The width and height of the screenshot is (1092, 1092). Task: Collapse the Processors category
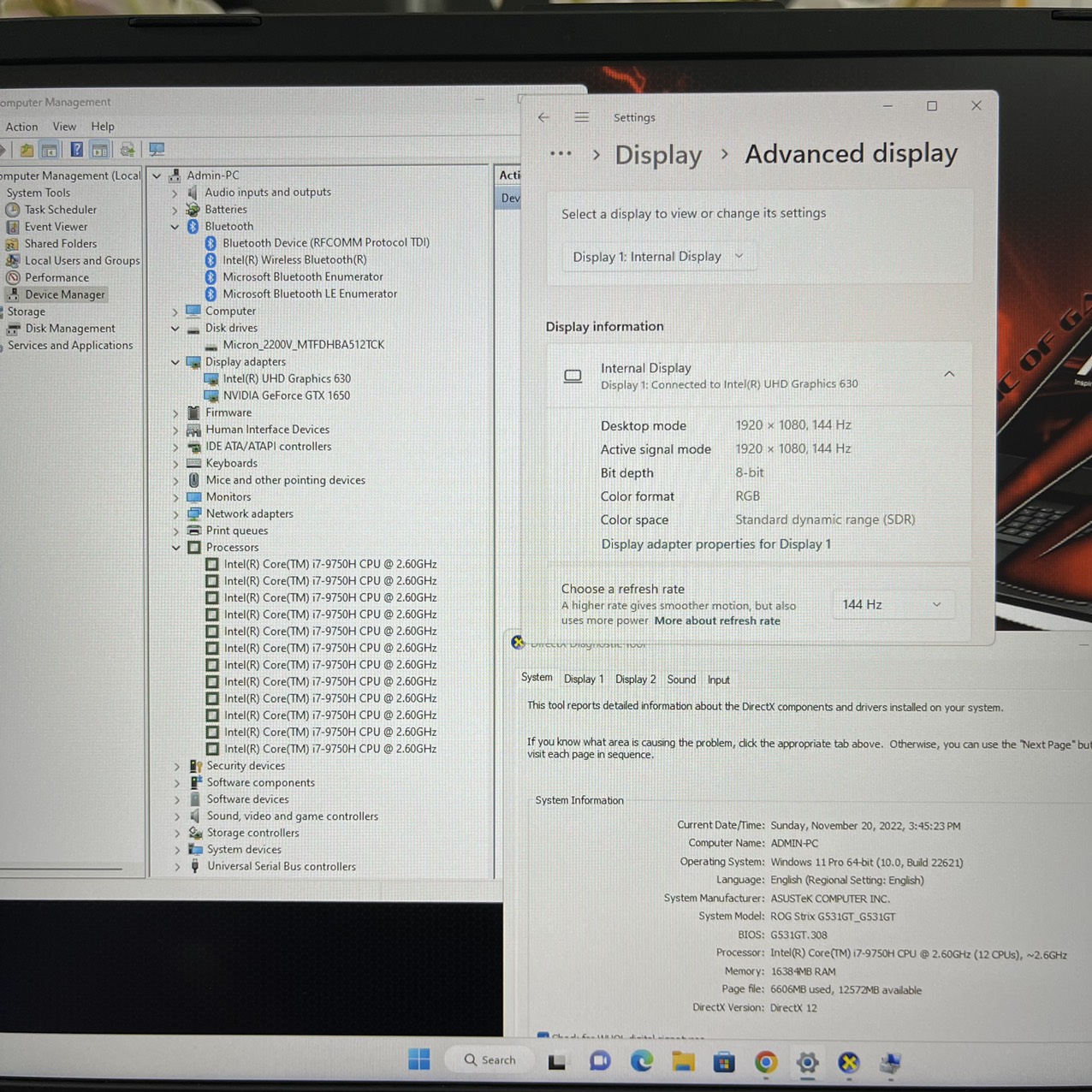(176, 548)
